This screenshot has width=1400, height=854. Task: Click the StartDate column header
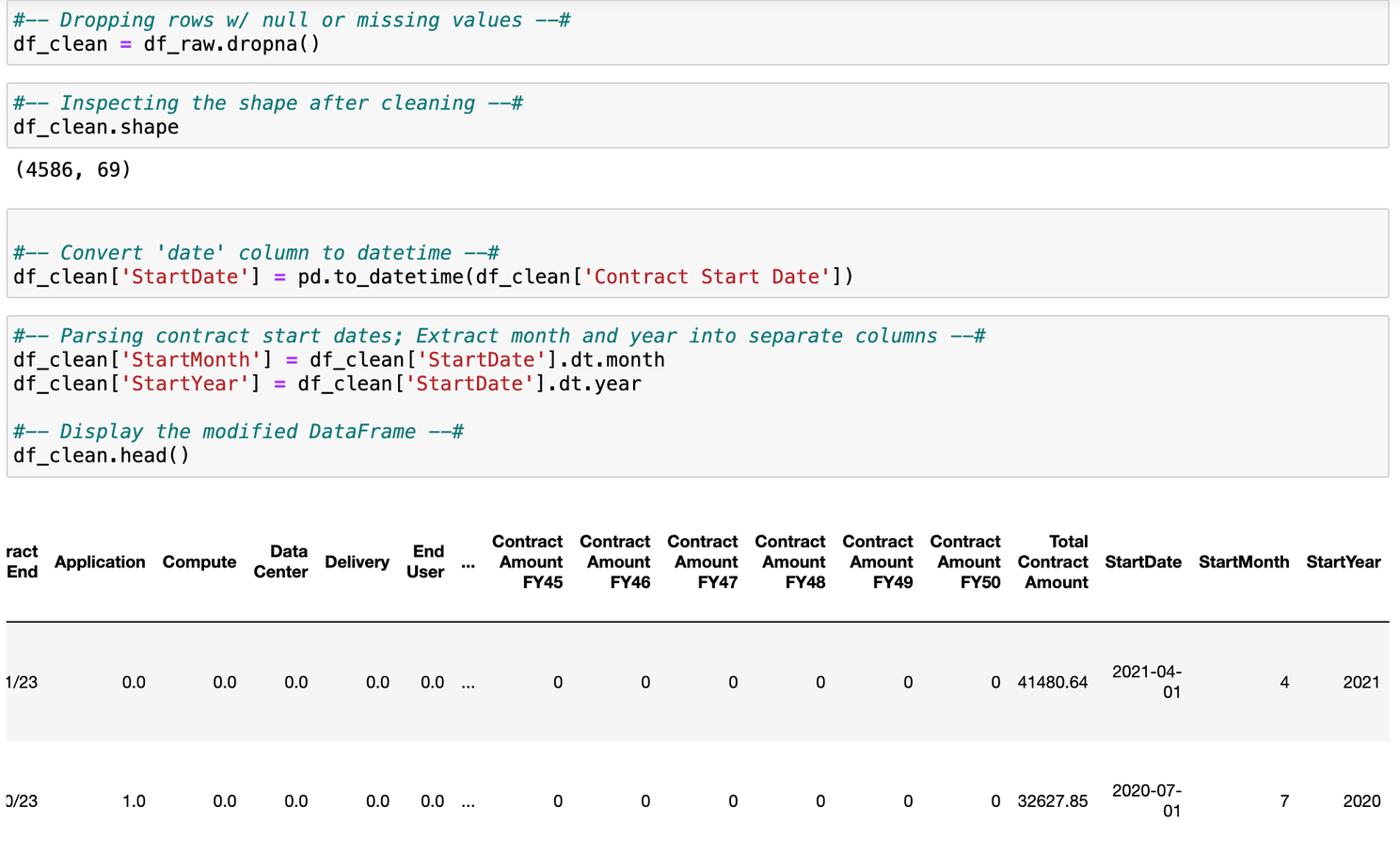1143,562
